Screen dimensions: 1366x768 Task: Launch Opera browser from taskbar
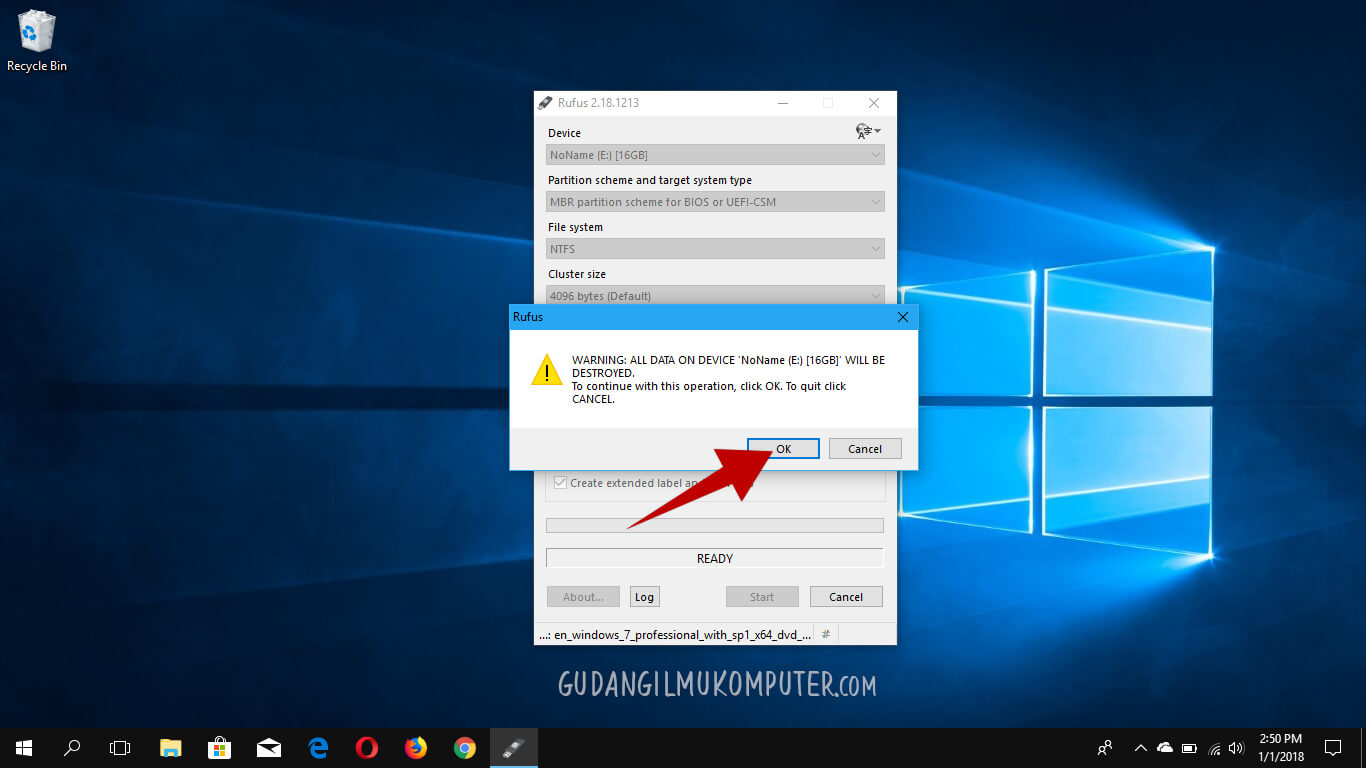[367, 747]
